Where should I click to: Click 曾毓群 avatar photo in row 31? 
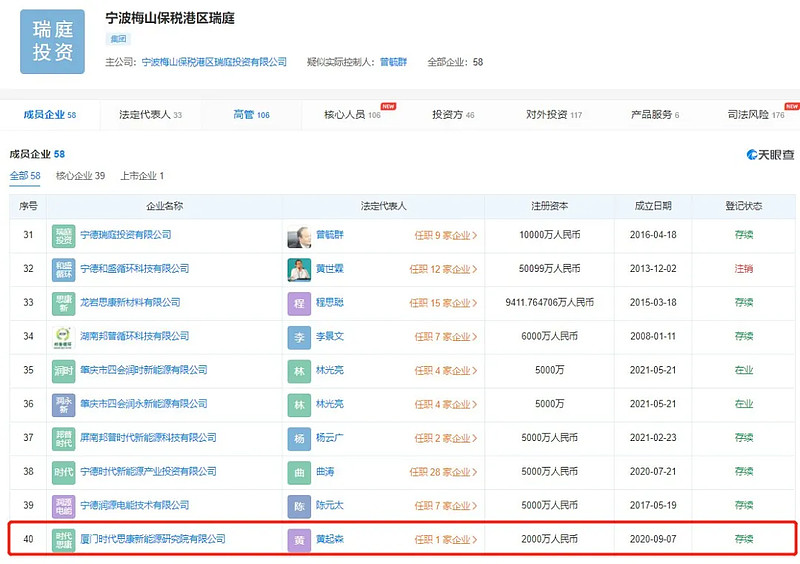299,236
